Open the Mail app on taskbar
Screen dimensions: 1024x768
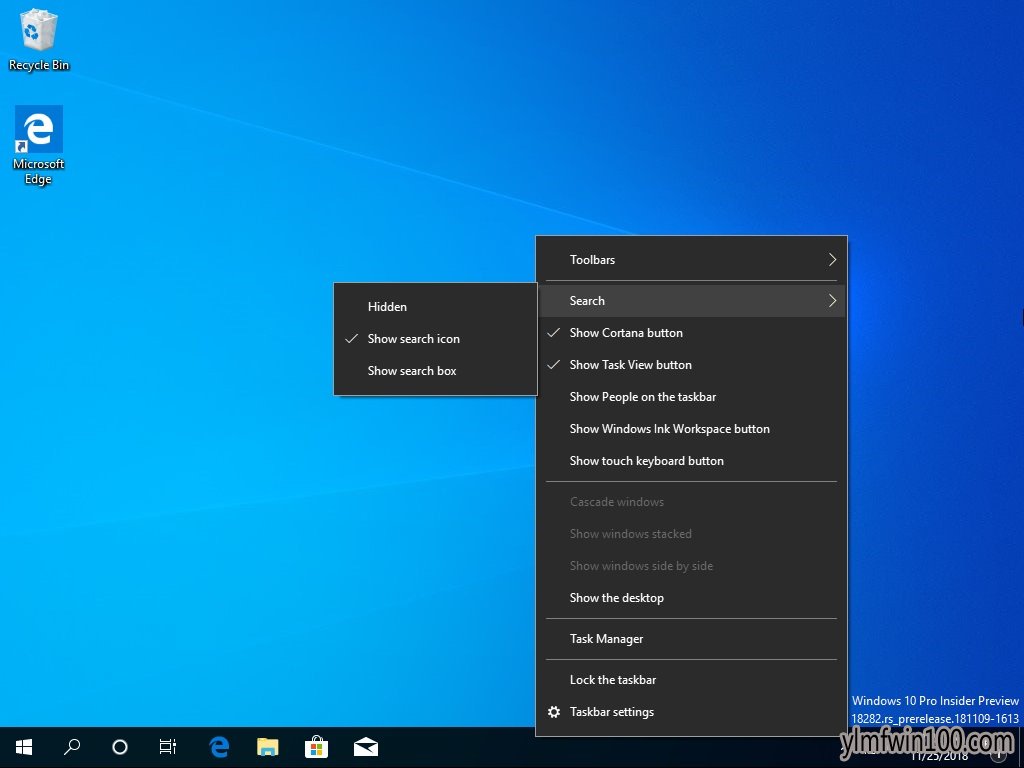tap(366, 746)
